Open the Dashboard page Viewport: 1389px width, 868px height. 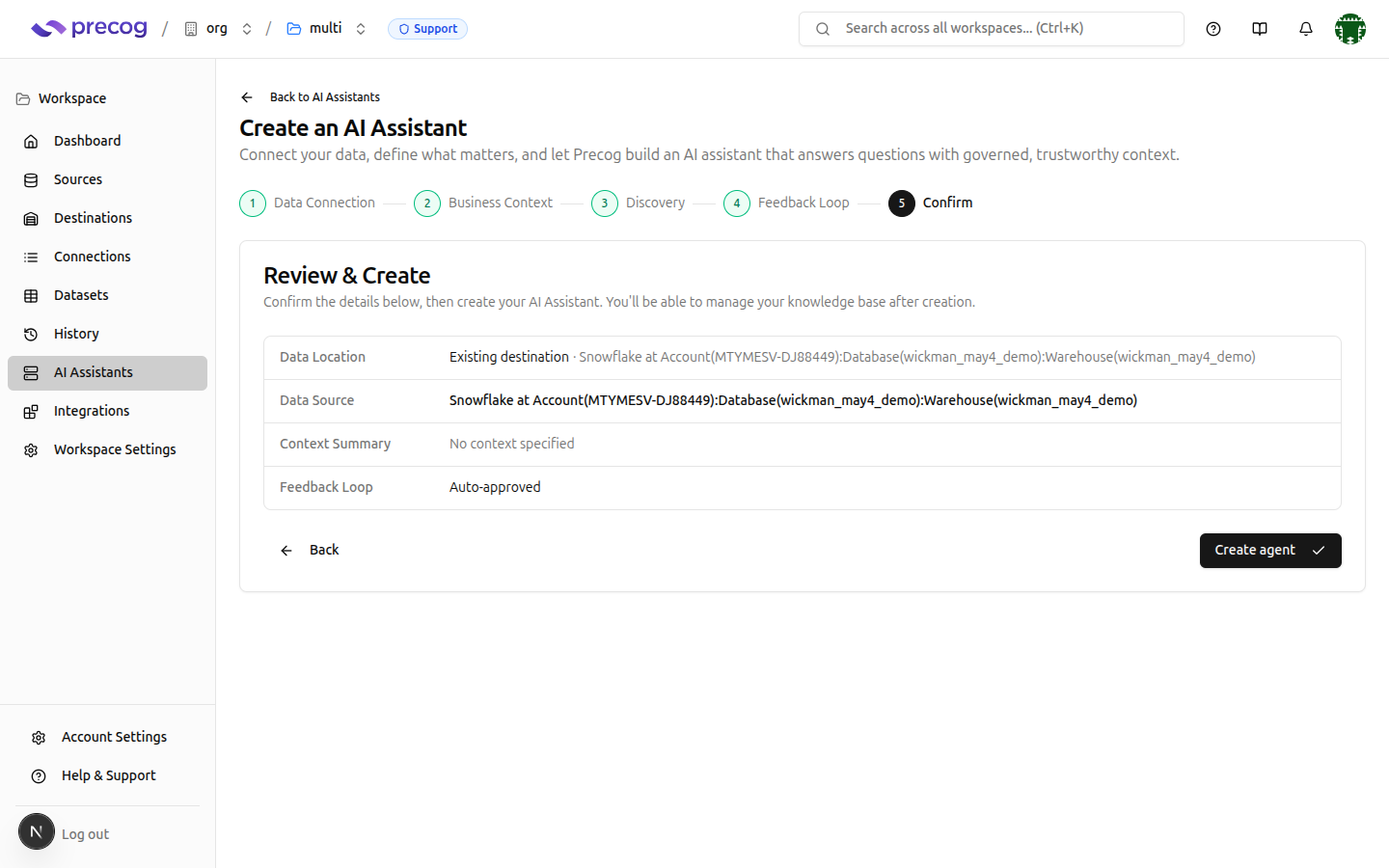[107, 141]
